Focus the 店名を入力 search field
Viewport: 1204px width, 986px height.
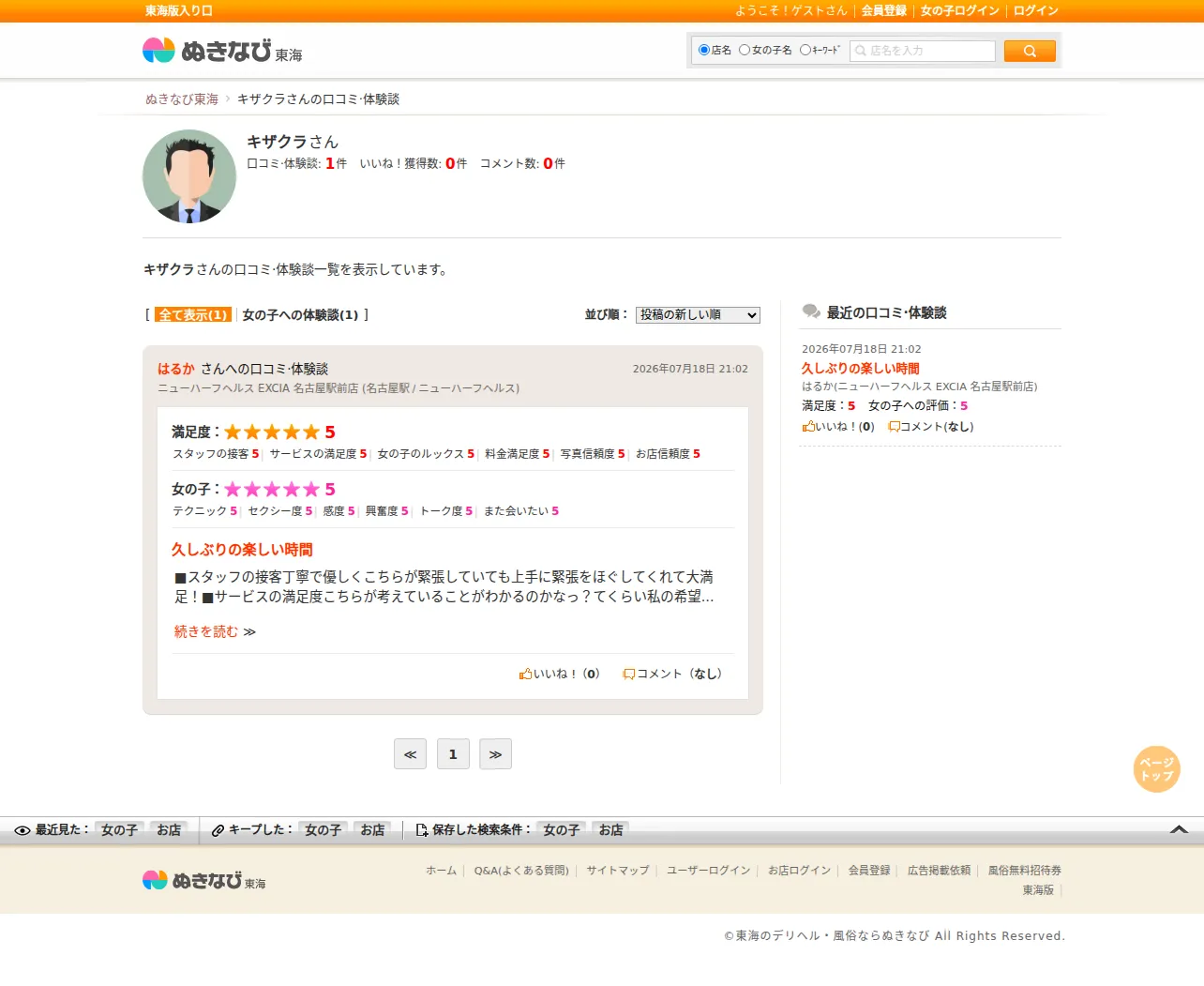click(923, 51)
